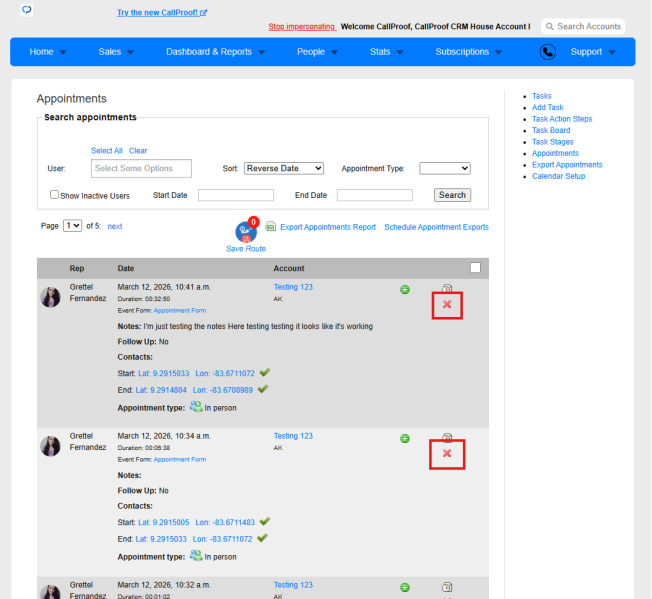
Task: Delete the 10:41 a.m. appointment with red X
Action: pos(447,305)
